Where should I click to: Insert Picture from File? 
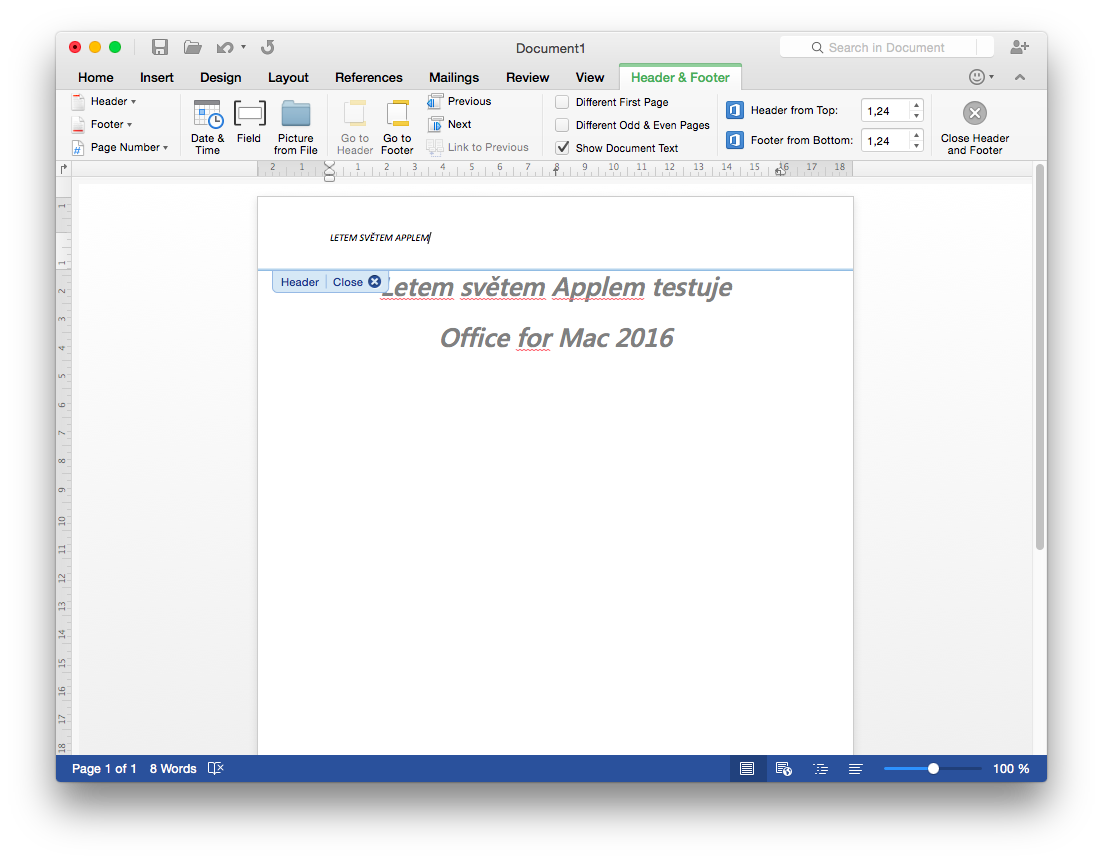pos(296,126)
